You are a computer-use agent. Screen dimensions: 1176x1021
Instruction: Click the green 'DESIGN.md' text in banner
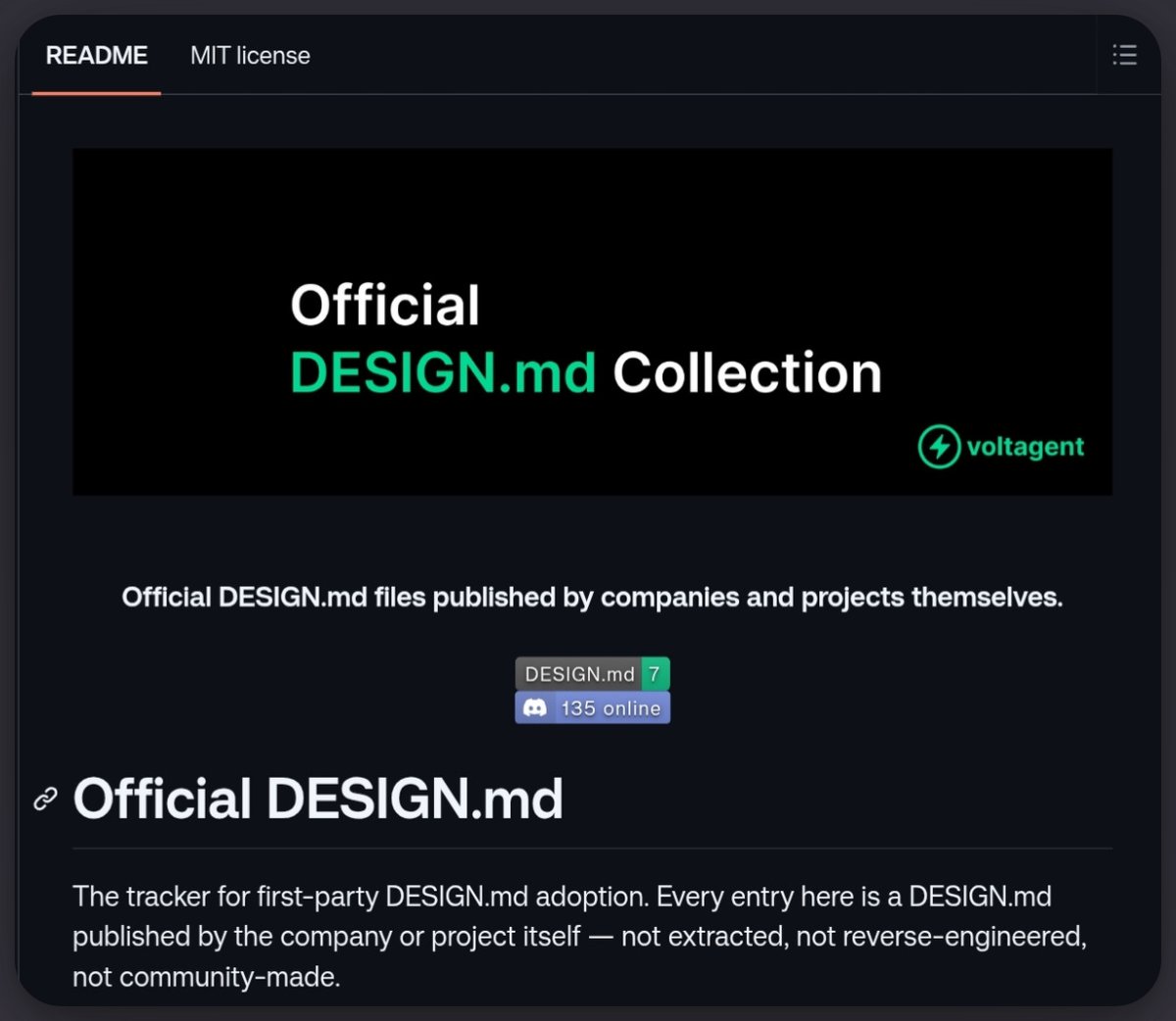click(443, 373)
